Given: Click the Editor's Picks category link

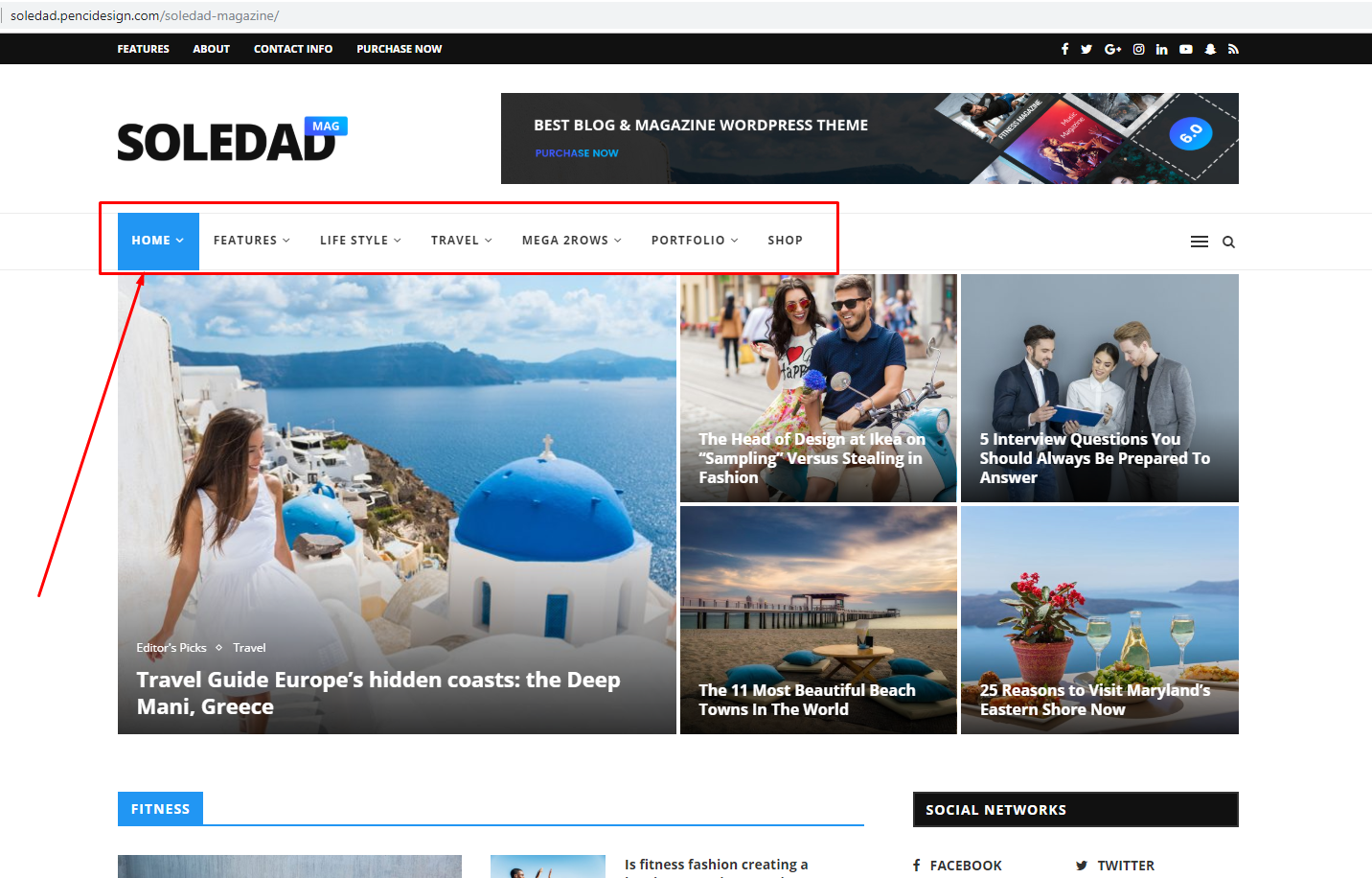Looking at the screenshot, I should tap(171, 648).
